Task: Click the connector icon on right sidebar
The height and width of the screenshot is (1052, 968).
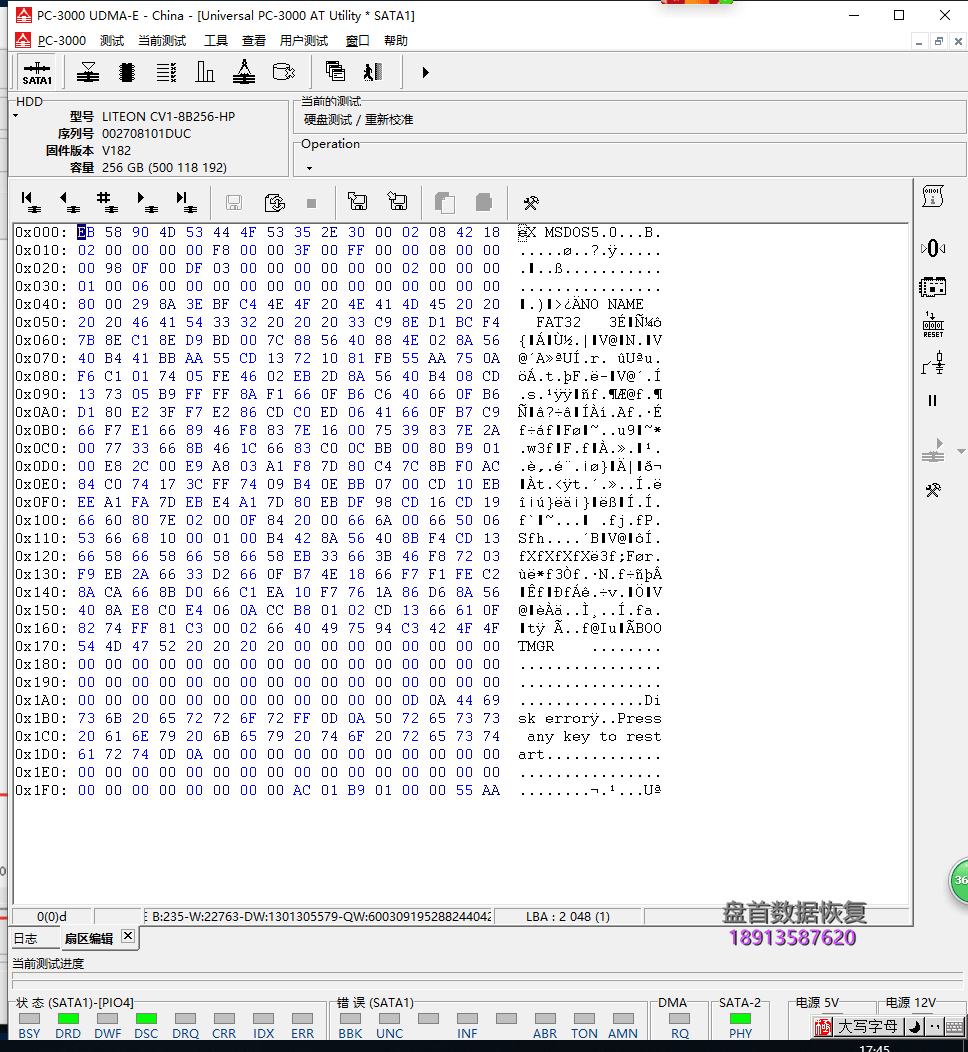Action: tap(933, 363)
